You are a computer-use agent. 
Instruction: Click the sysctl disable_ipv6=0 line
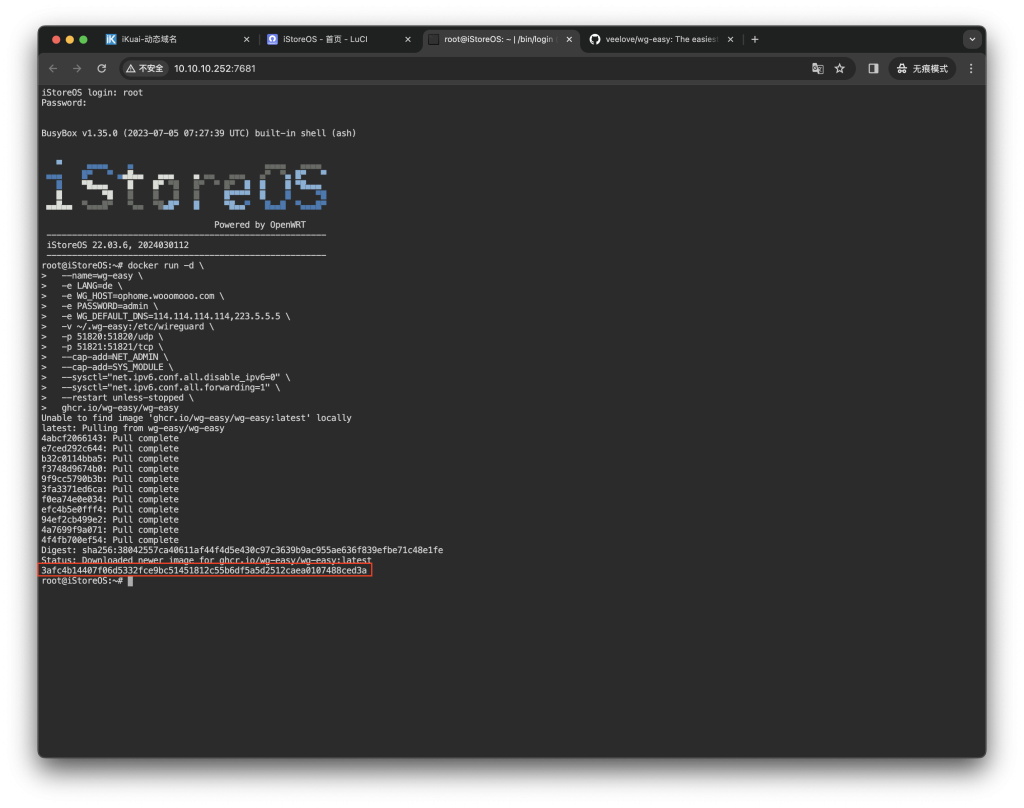pyautogui.click(x=166, y=378)
